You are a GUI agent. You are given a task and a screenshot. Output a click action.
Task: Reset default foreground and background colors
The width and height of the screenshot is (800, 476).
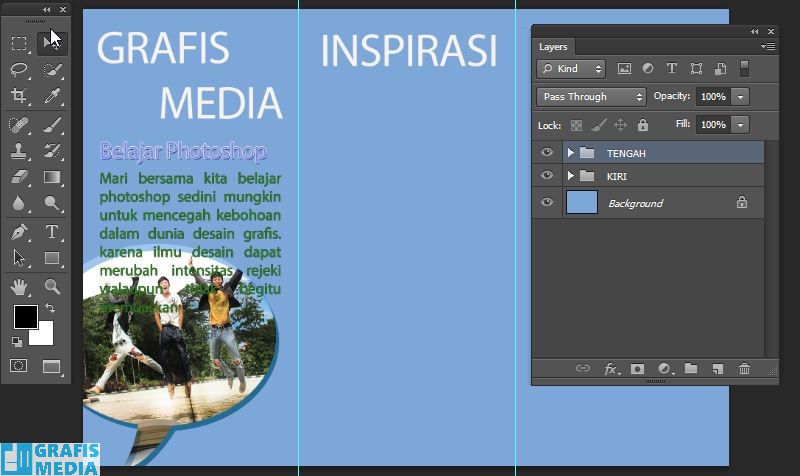(x=17, y=342)
